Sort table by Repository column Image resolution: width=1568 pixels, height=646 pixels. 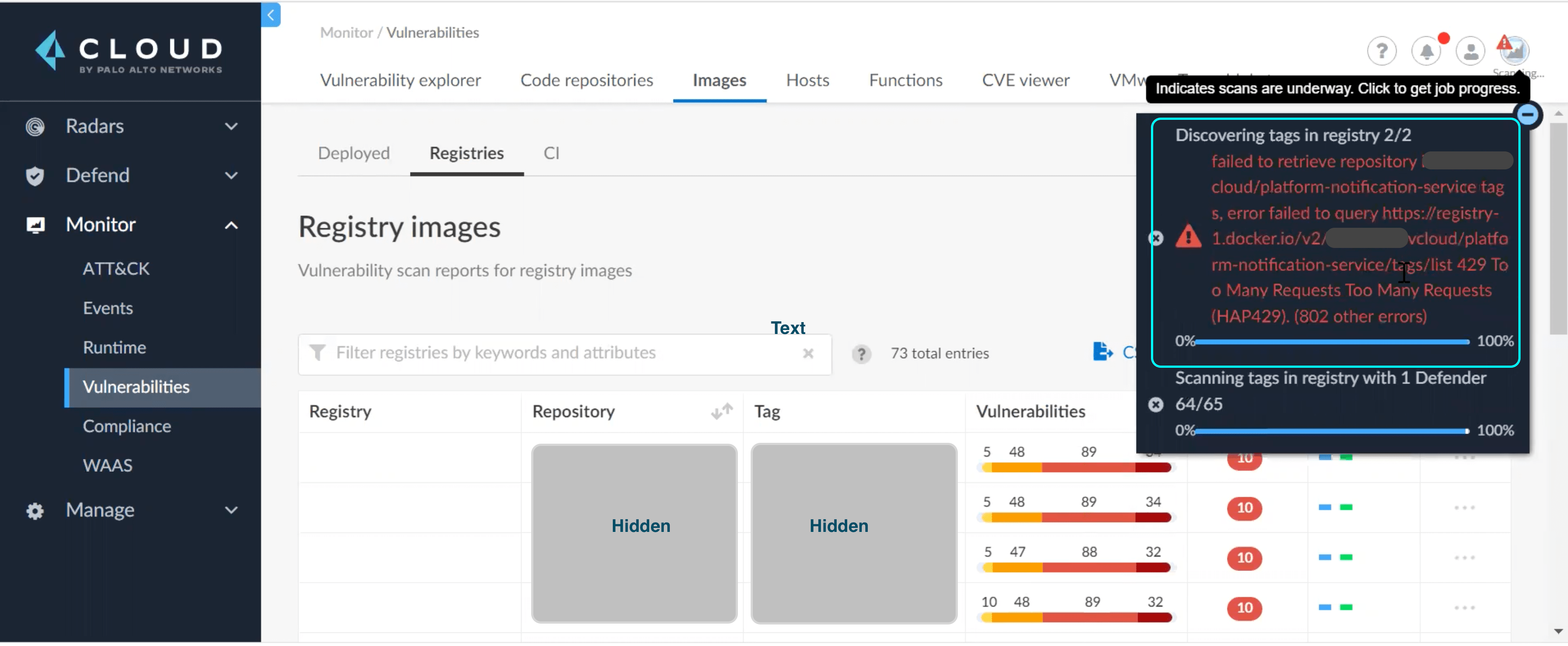pos(721,412)
